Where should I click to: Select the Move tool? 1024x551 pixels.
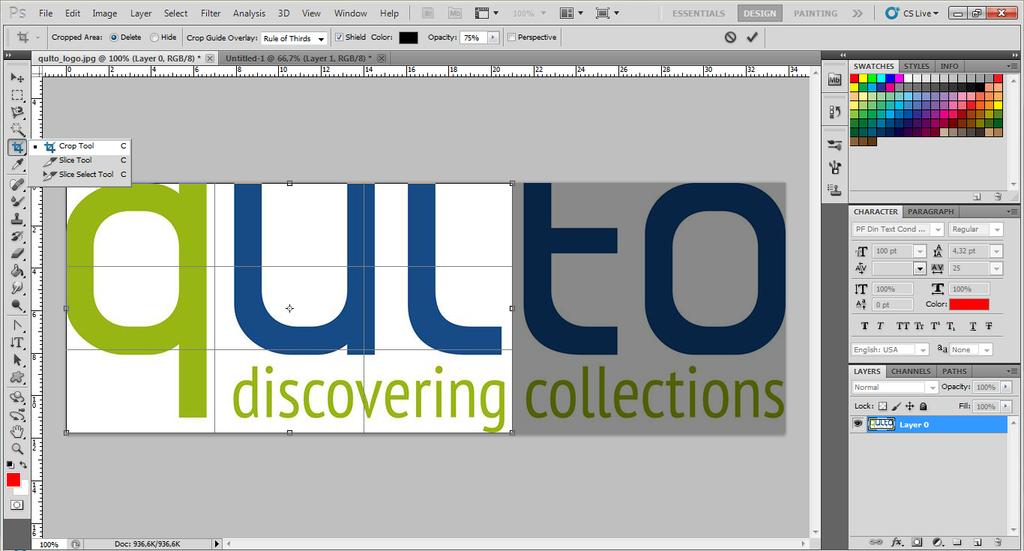[17, 78]
